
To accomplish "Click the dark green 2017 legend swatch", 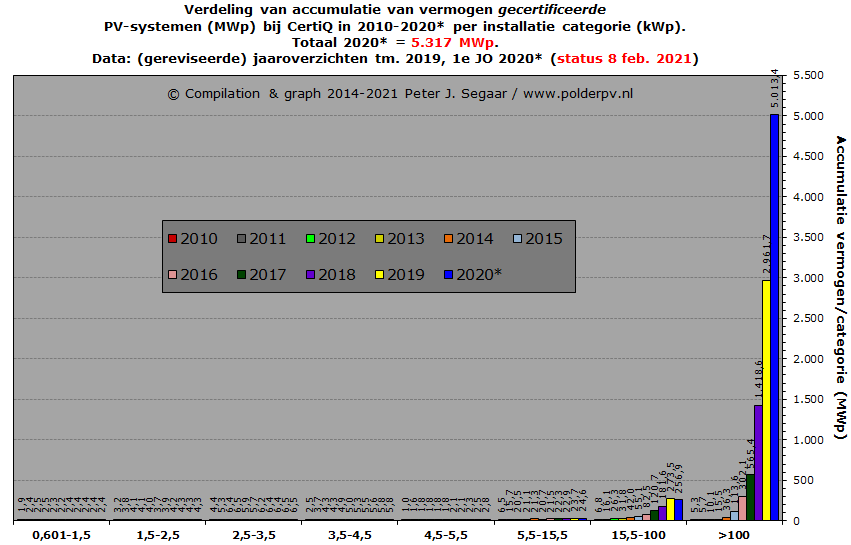I will coord(242,275).
